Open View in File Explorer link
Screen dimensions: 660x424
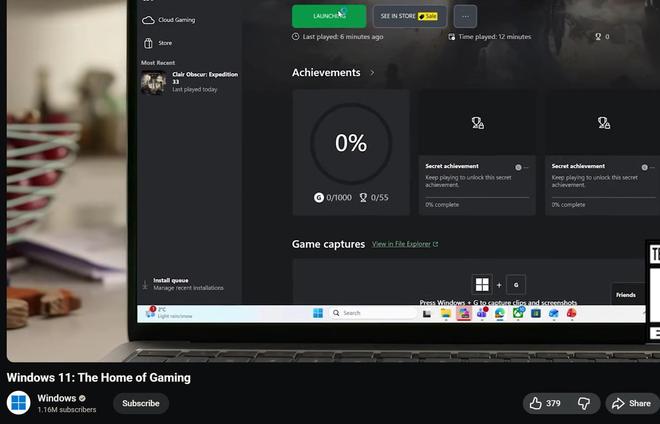pos(405,244)
